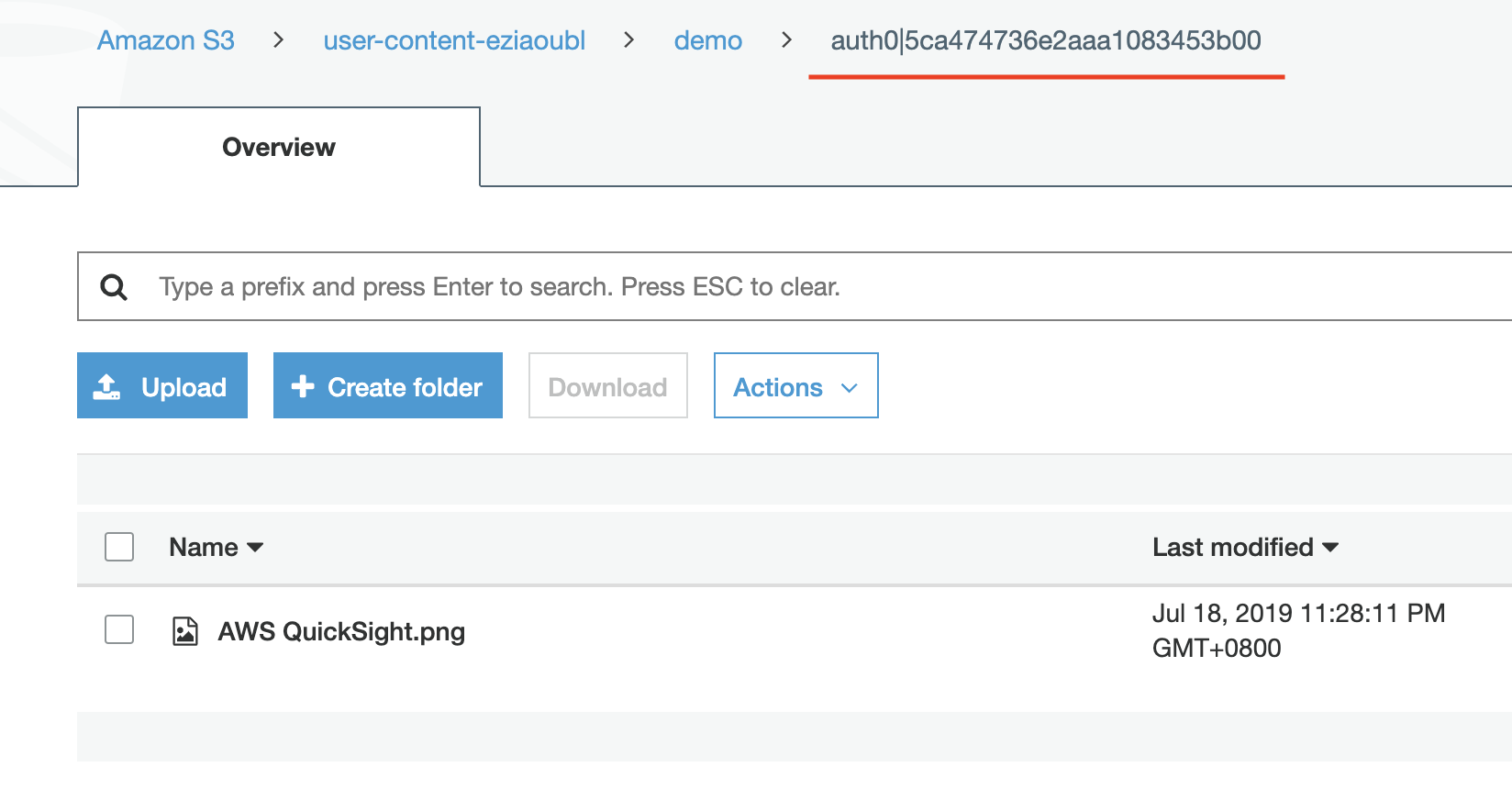This screenshot has height=789, width=1512.
Task: Click the breadcrumb chevron after demo
Action: click(786, 40)
